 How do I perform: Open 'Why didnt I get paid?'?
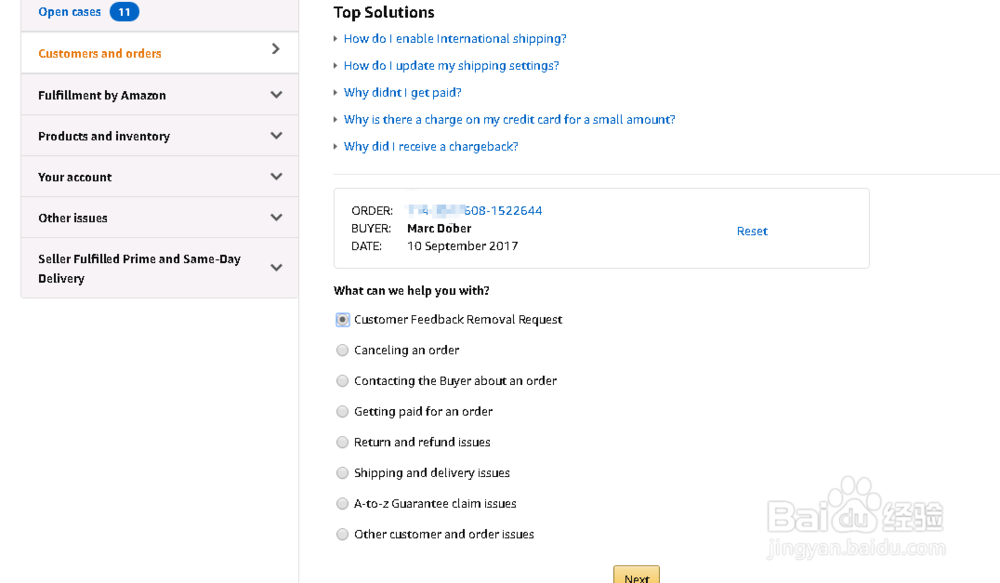coord(403,92)
